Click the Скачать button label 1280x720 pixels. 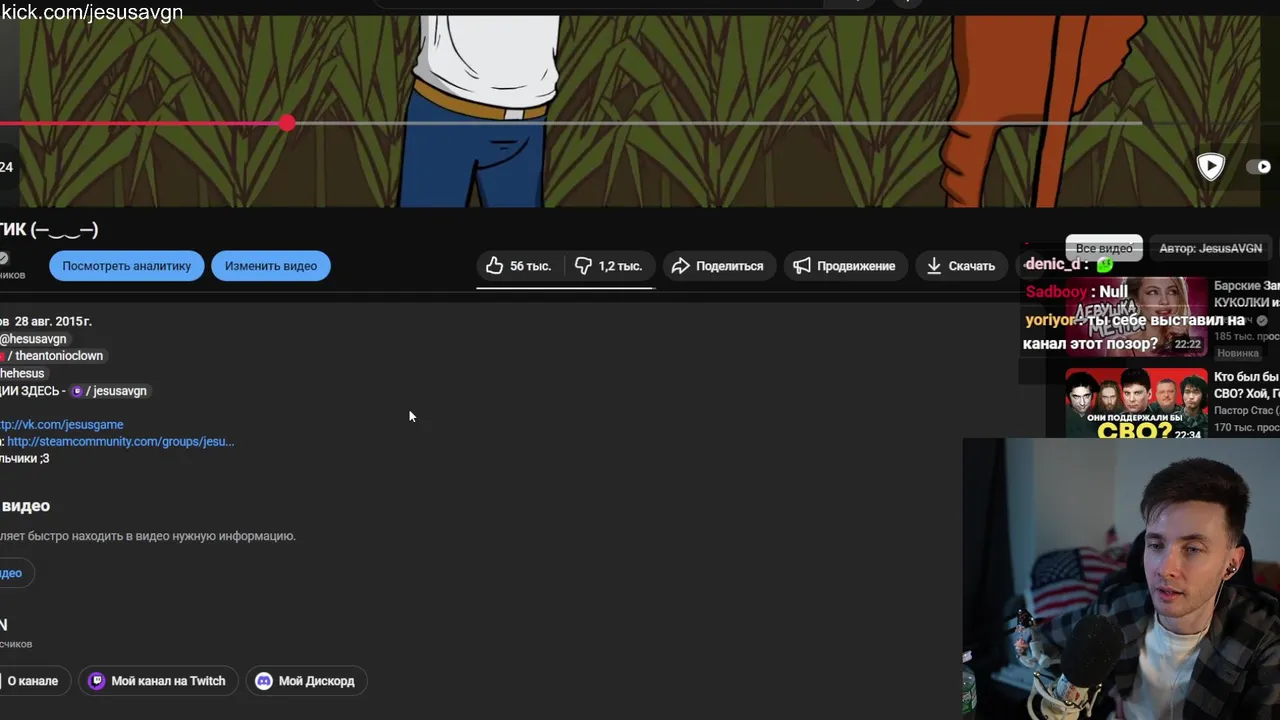[x=972, y=266]
